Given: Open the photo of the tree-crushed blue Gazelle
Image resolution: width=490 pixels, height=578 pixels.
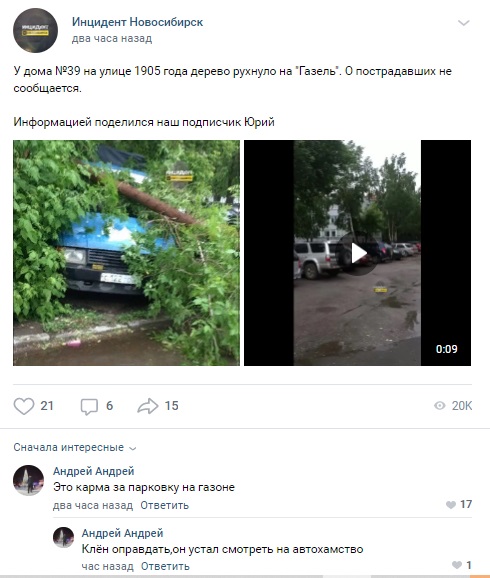Looking at the screenshot, I should (126, 253).
